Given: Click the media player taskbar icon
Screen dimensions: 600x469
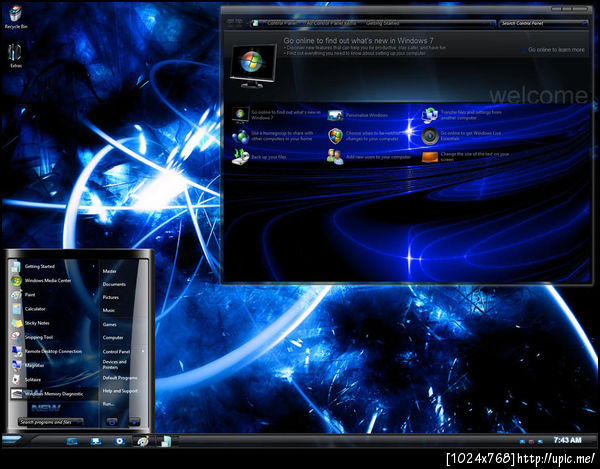Looking at the screenshot, I should click(x=120, y=441).
